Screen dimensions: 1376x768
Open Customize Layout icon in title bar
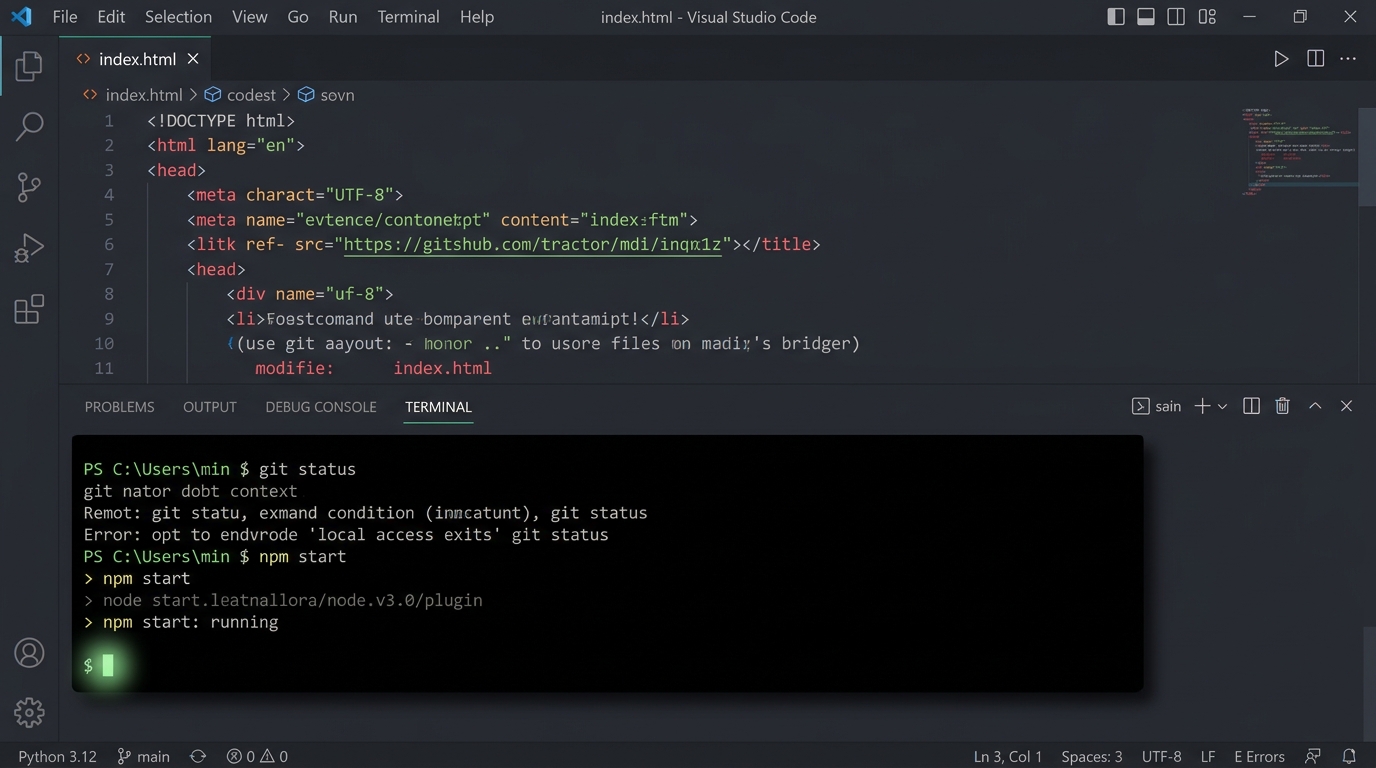pos(1207,17)
